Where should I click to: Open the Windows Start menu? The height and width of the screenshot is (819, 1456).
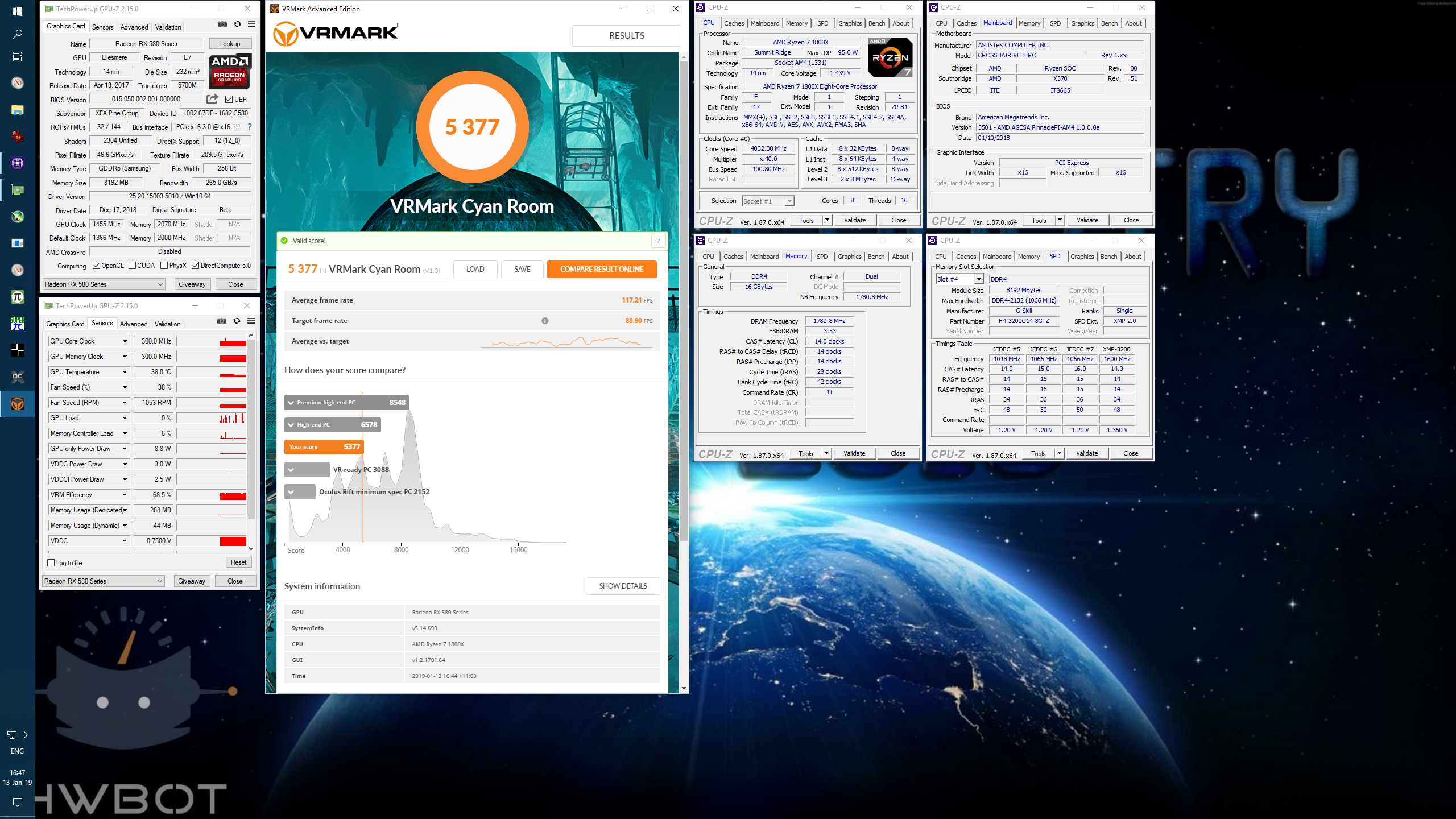coord(17,11)
